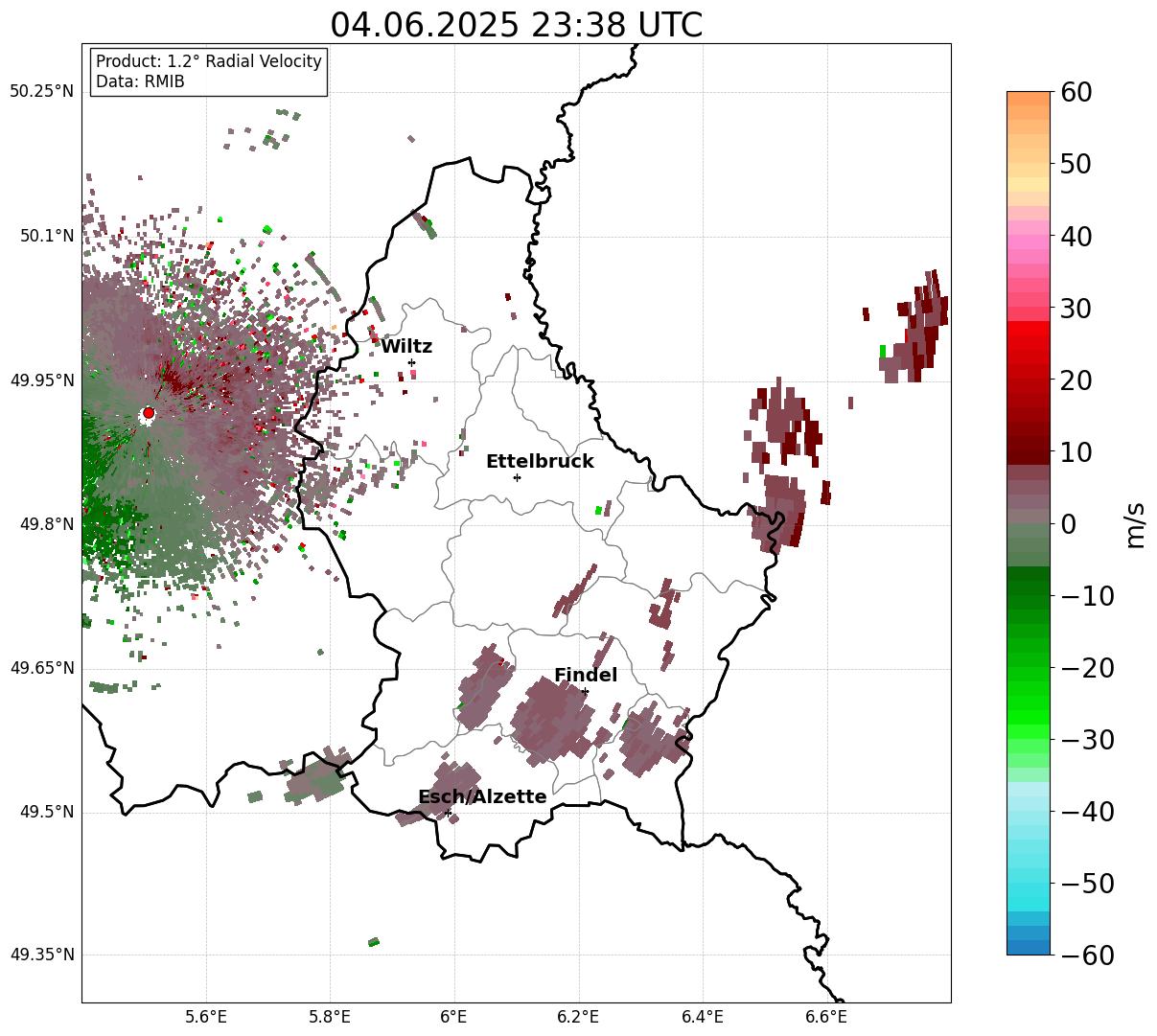Click the dark red echo cluster near 6.55°E 49.9°N

786,422
